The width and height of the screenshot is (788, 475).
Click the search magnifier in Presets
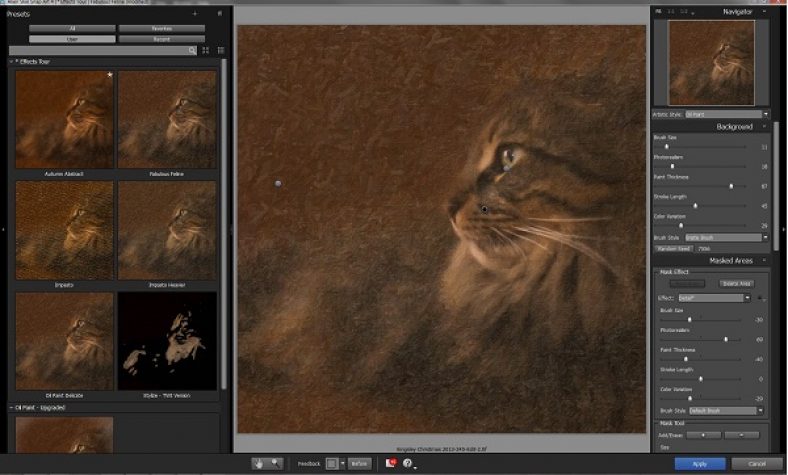click(190, 50)
